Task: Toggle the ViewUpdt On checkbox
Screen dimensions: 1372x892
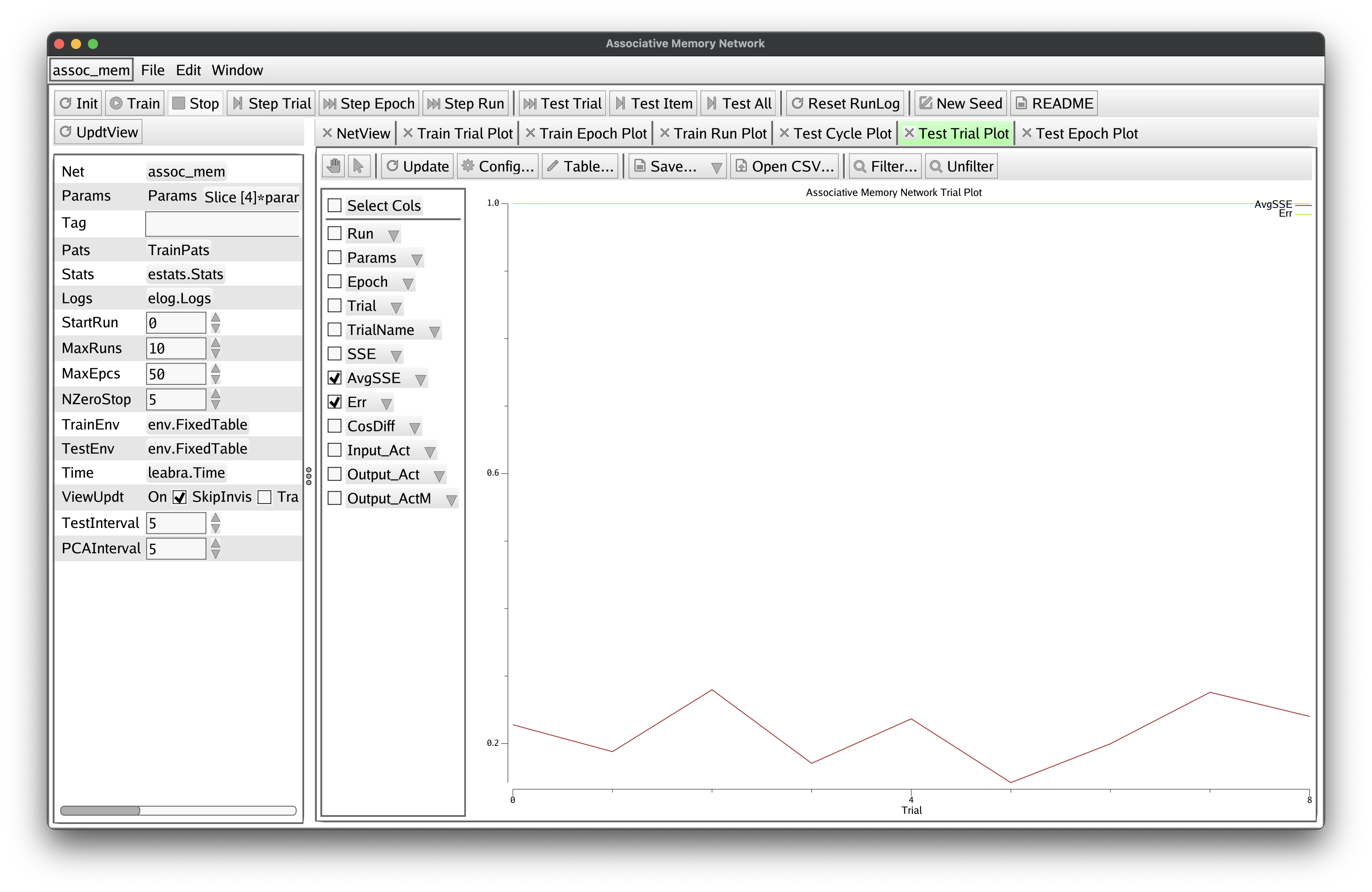Action: coord(180,497)
